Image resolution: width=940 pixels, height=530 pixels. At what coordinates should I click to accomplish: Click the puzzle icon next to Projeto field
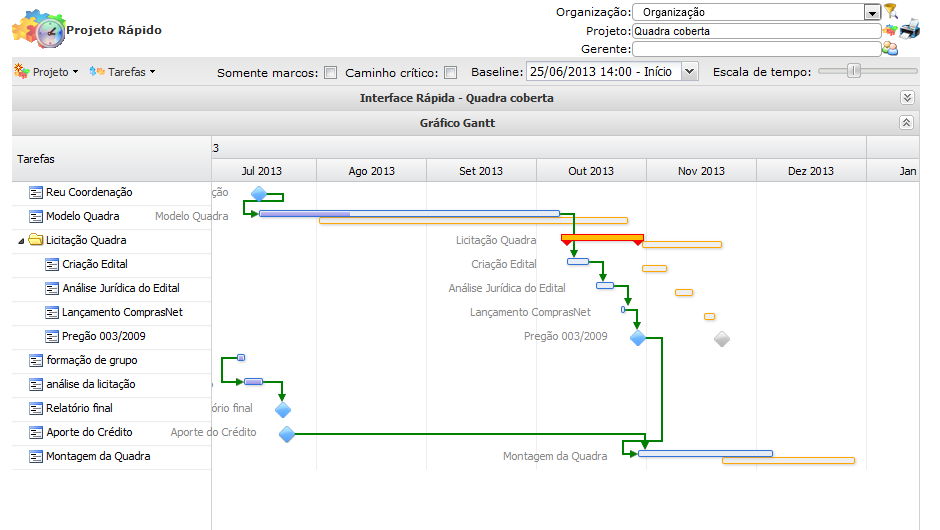coord(889,30)
